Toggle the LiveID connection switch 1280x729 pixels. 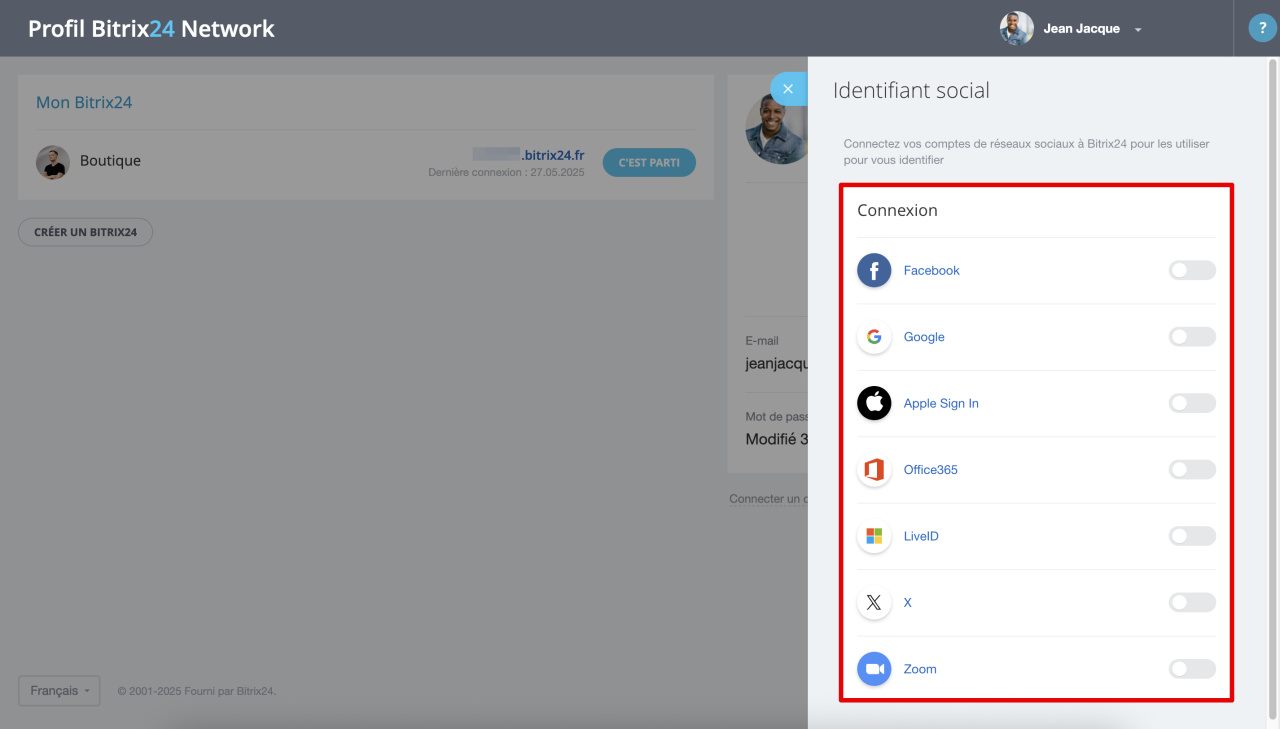tap(1192, 536)
